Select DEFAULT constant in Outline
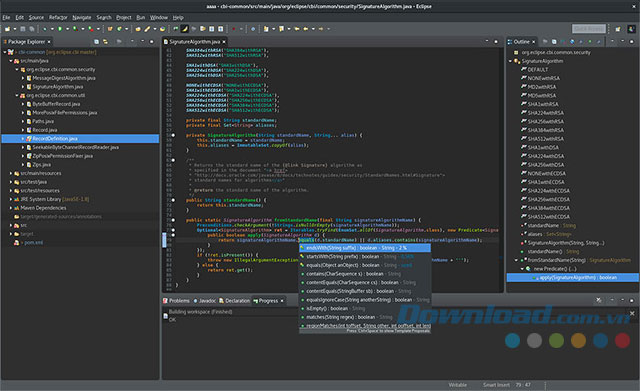Viewport: 640px width, 391px height. point(537,70)
